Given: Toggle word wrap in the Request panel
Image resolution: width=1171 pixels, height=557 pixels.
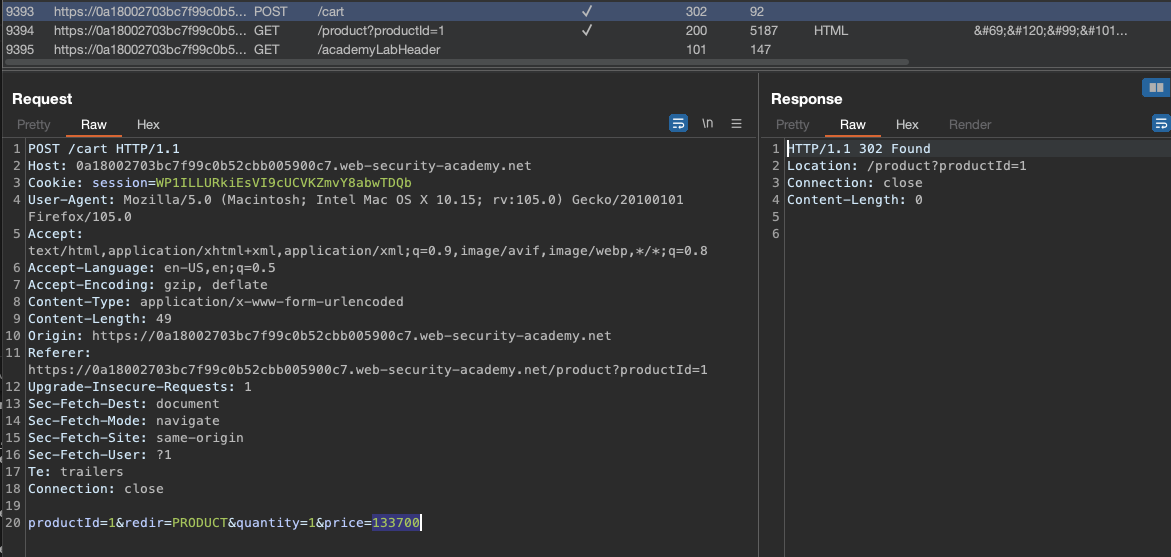Looking at the screenshot, I should (x=679, y=124).
